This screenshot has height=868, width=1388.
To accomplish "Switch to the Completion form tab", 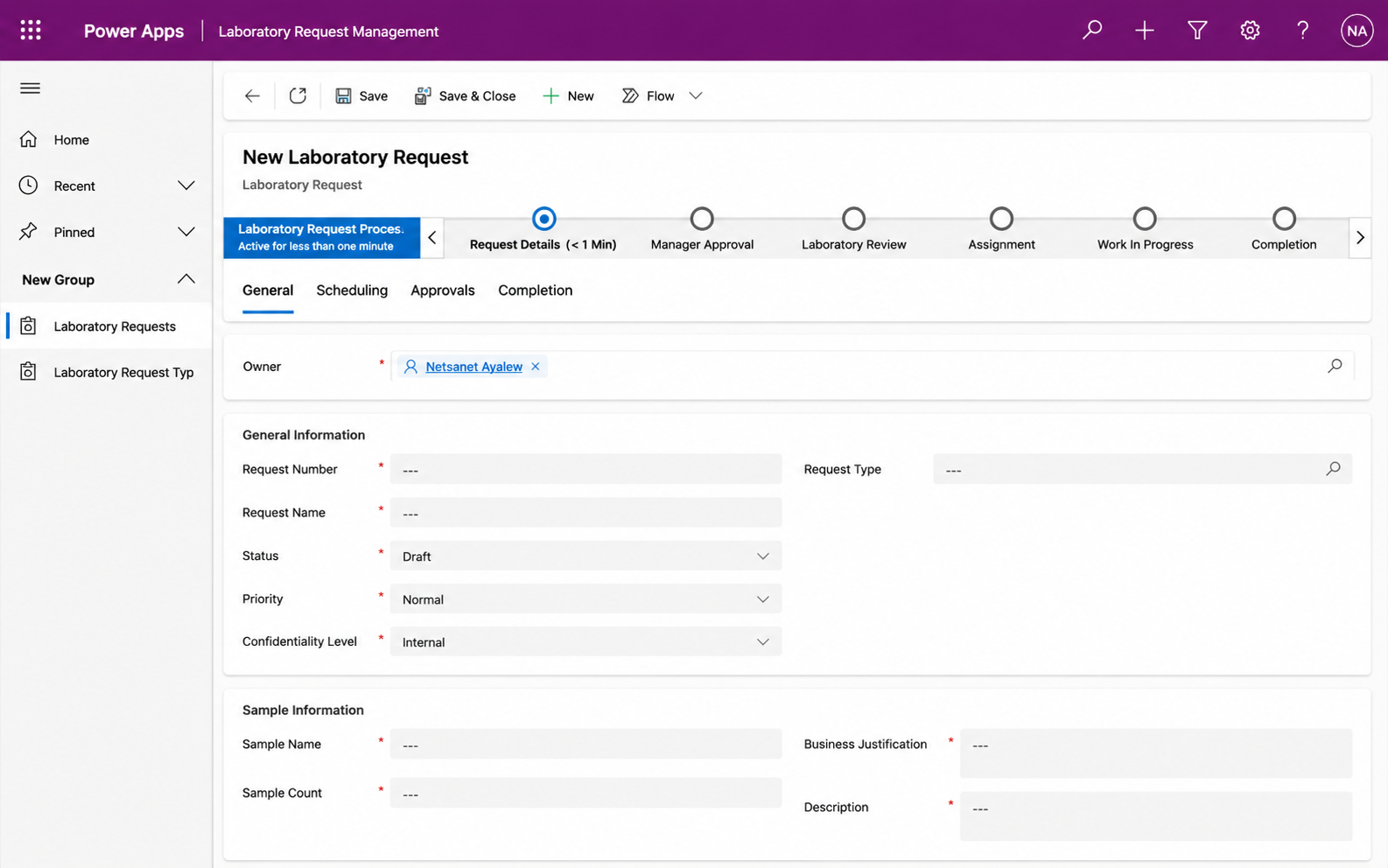I will 536,290.
